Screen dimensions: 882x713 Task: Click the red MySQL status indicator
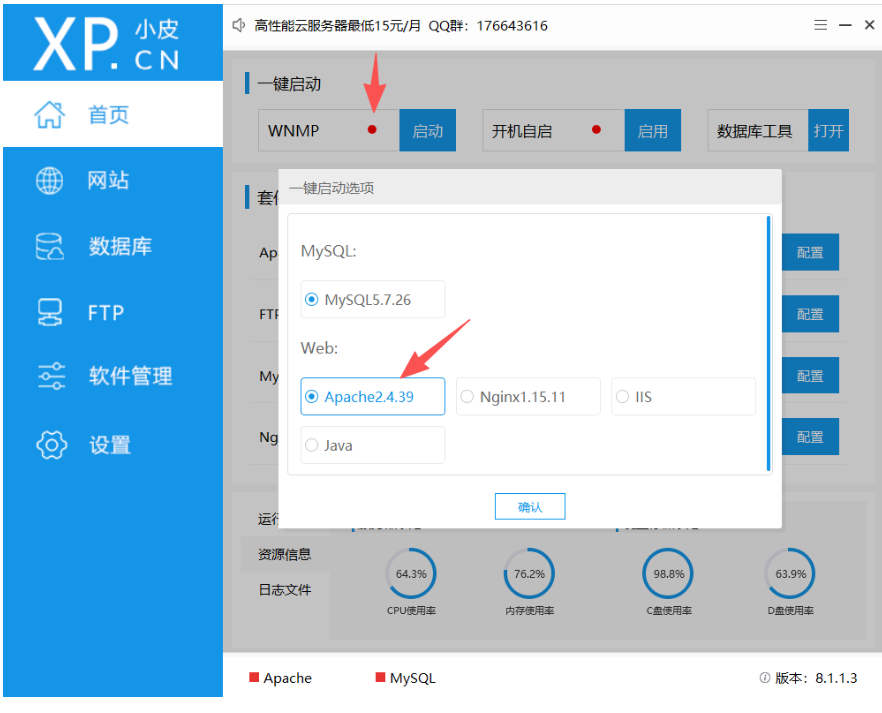click(x=380, y=677)
